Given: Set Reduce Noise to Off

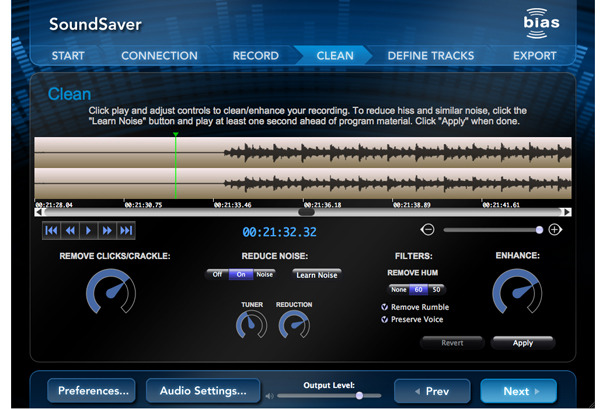Looking at the screenshot, I should [215, 273].
